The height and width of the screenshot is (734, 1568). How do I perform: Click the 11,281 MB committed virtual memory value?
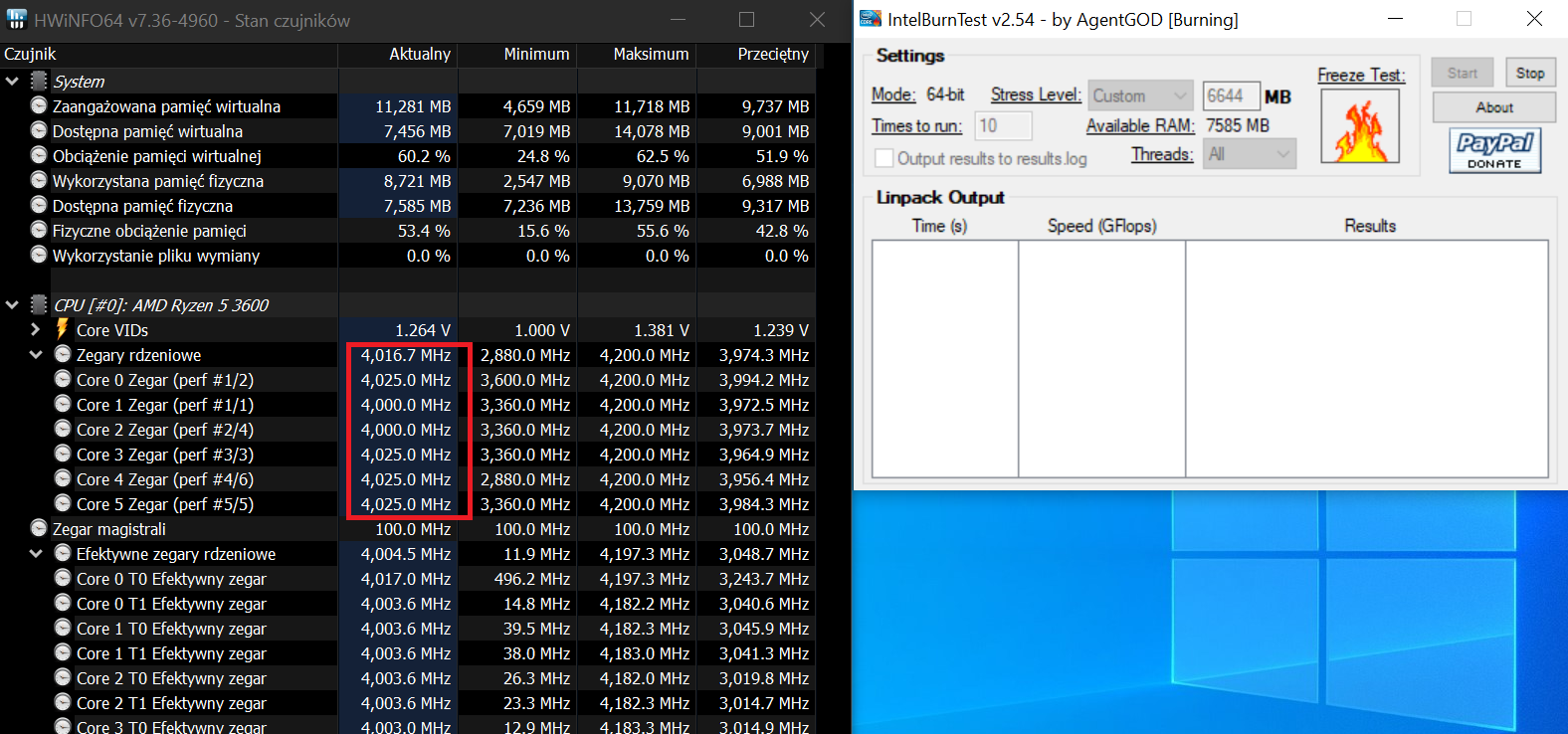(x=413, y=106)
